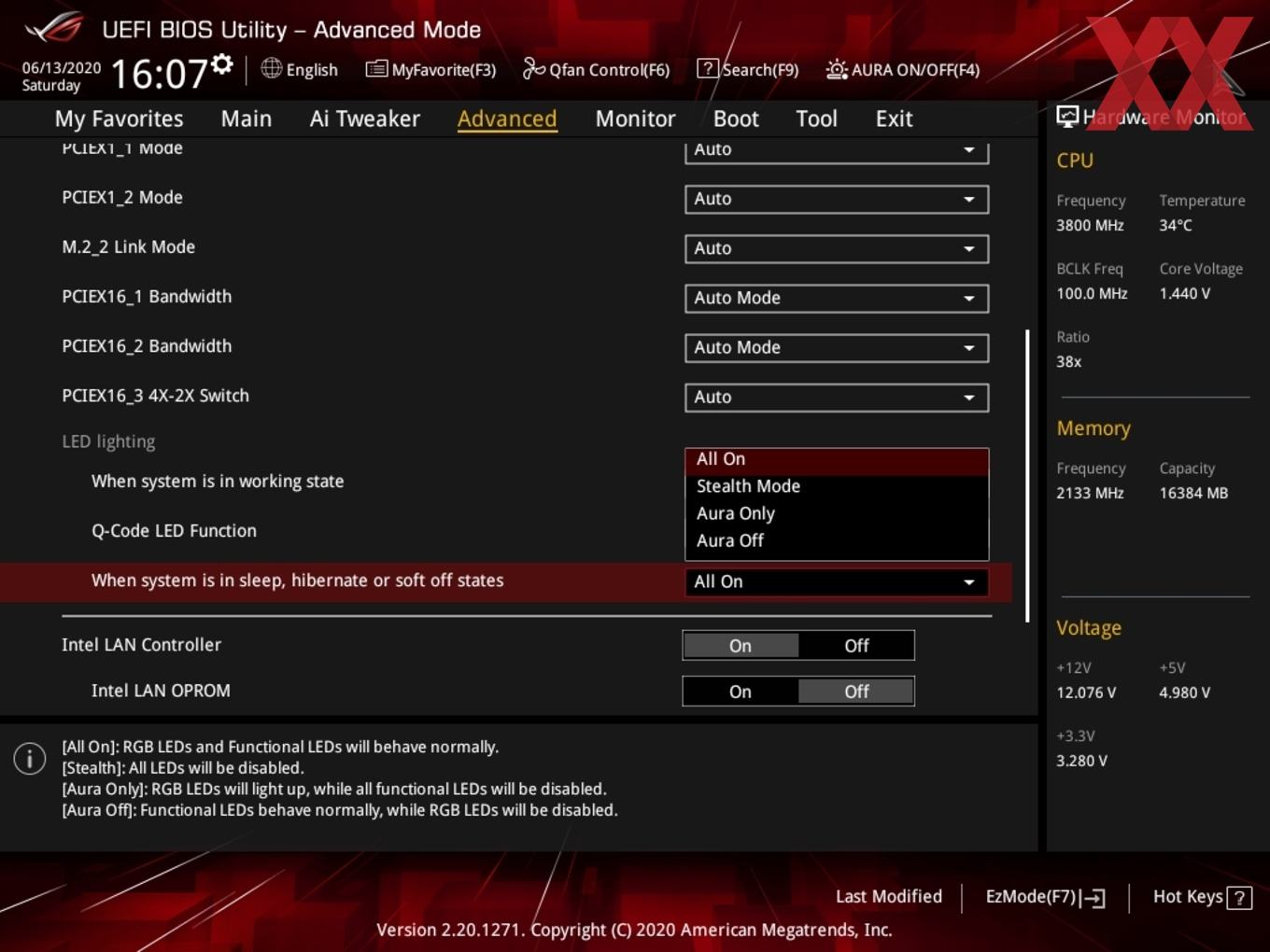This screenshot has width=1270, height=952.
Task: Select the working state LED row
Action: click(218, 482)
